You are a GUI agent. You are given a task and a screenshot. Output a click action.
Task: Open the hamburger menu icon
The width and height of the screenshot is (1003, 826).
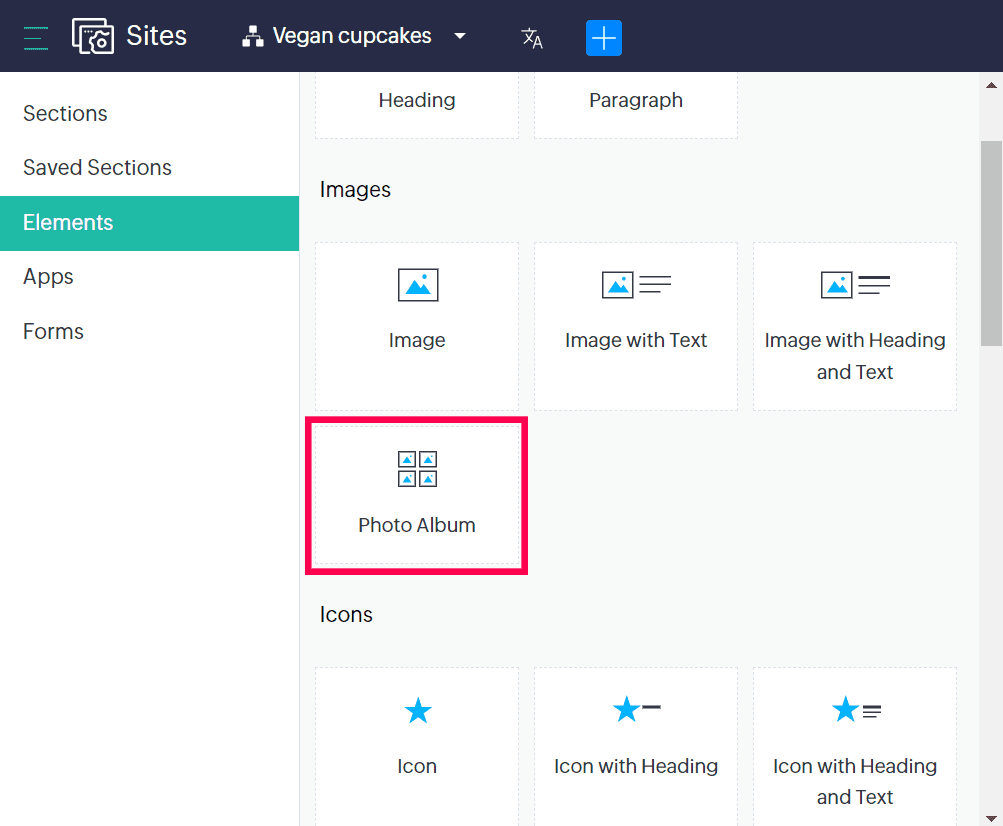coord(36,38)
